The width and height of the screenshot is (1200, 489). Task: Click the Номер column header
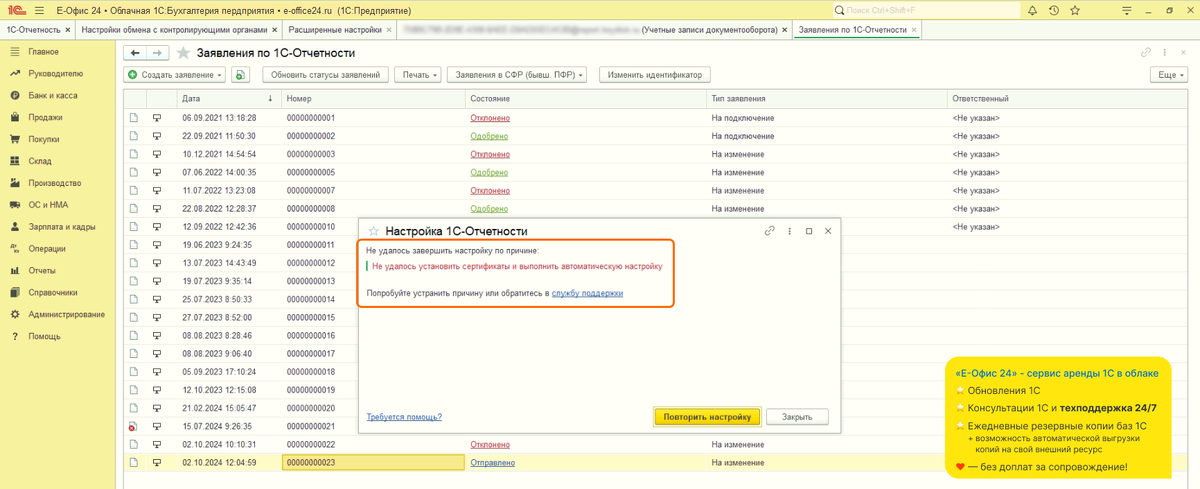373,99
